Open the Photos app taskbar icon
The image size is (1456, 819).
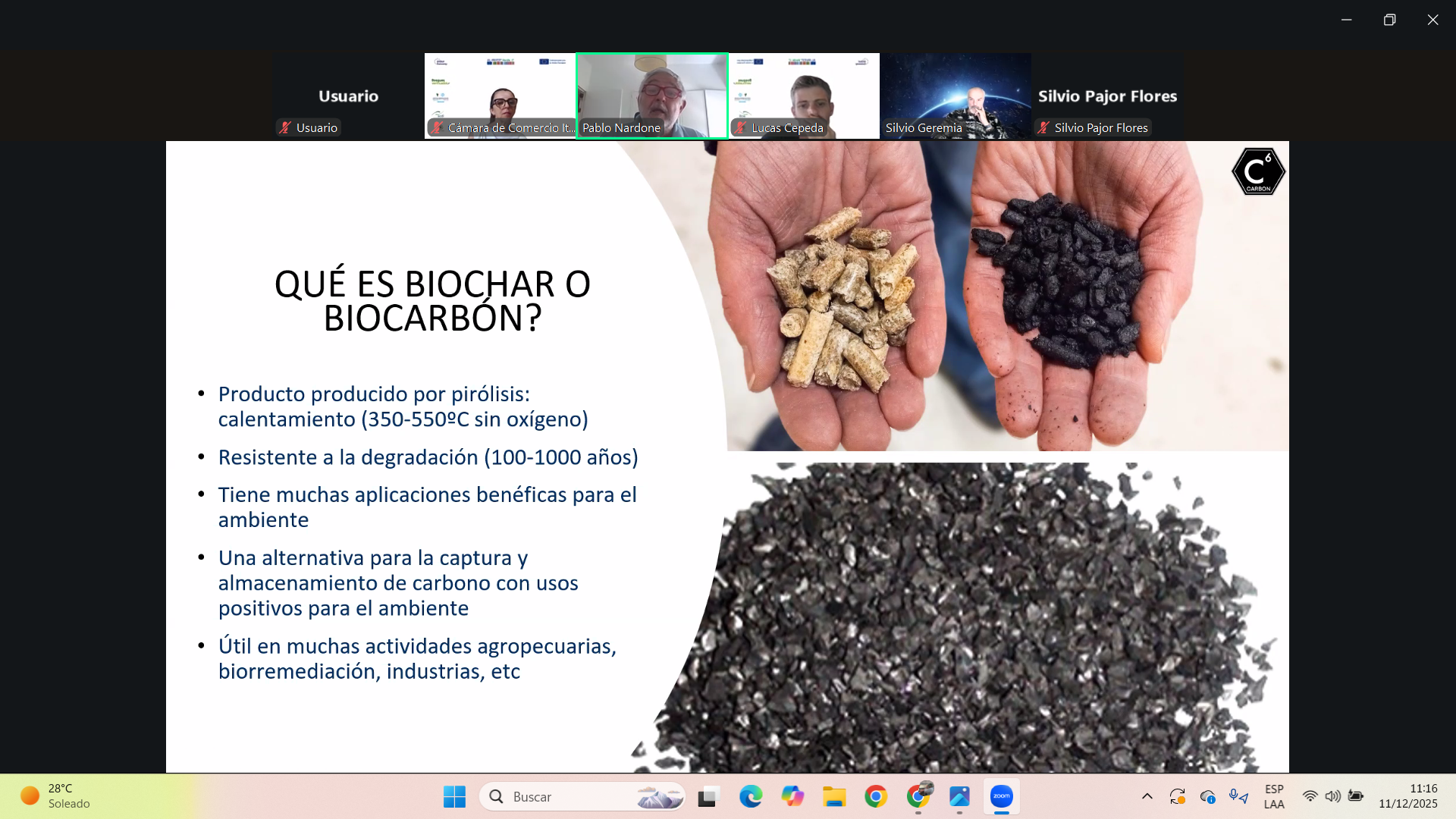(x=959, y=796)
